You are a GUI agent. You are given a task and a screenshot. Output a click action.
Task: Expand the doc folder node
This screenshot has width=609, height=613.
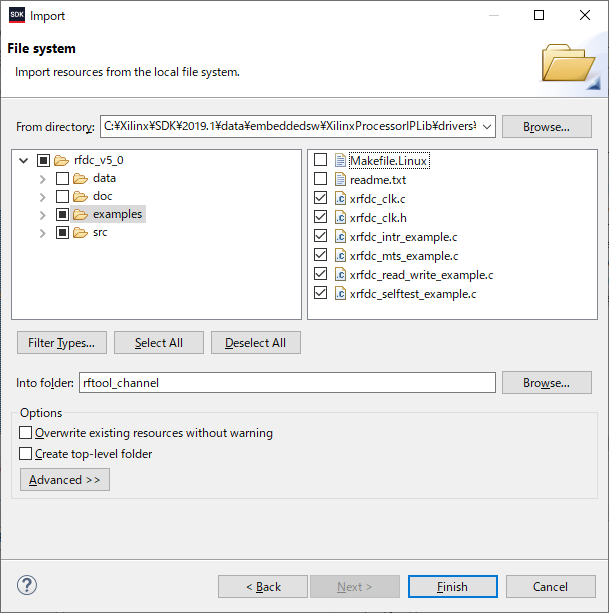[43, 197]
